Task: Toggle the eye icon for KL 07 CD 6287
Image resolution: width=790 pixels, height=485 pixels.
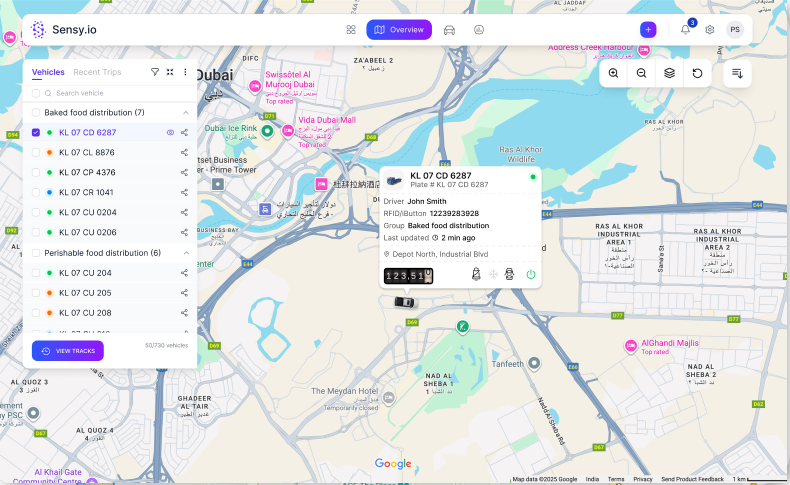Action: coord(170,132)
